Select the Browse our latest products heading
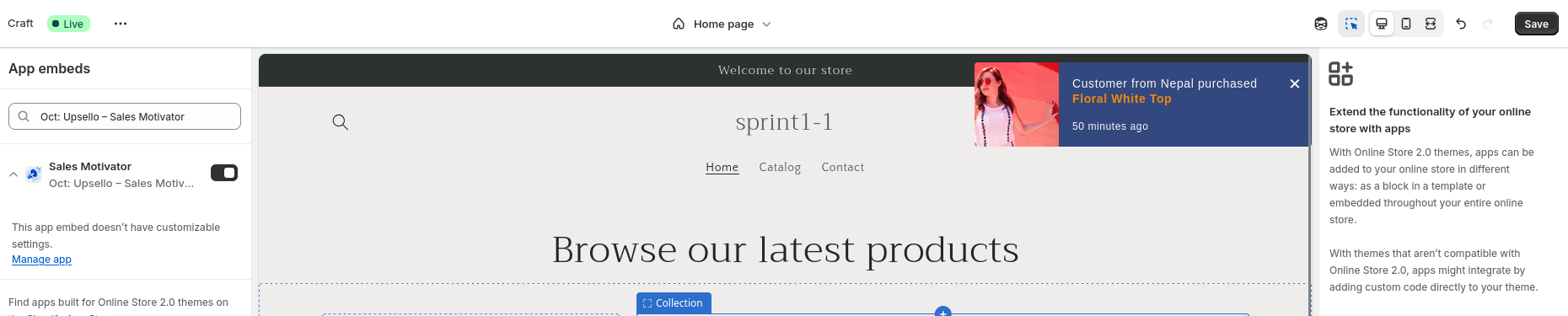Screen dimensions: 1568x316 click(785, 249)
